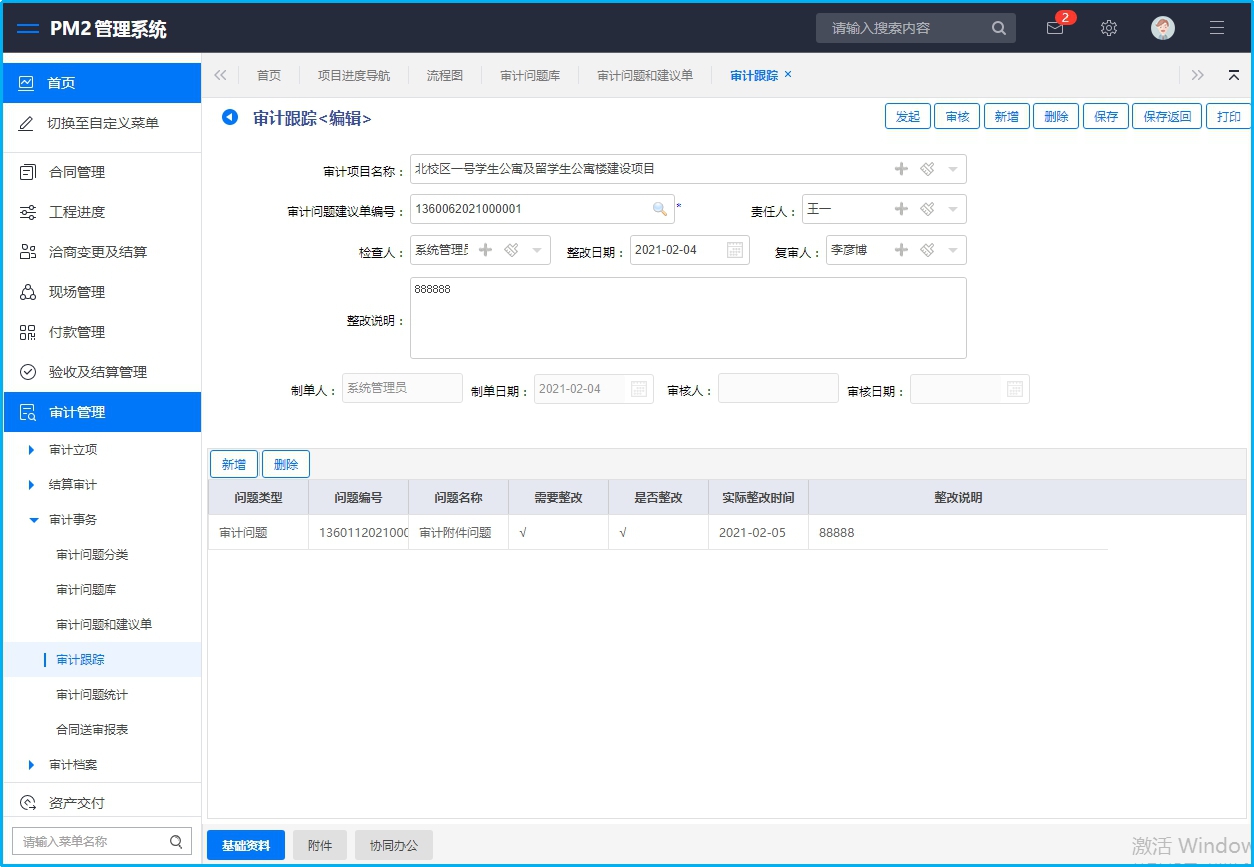Clear the 复审人 field with eraser icon
The width and height of the screenshot is (1254, 867).
pyautogui.click(x=927, y=250)
